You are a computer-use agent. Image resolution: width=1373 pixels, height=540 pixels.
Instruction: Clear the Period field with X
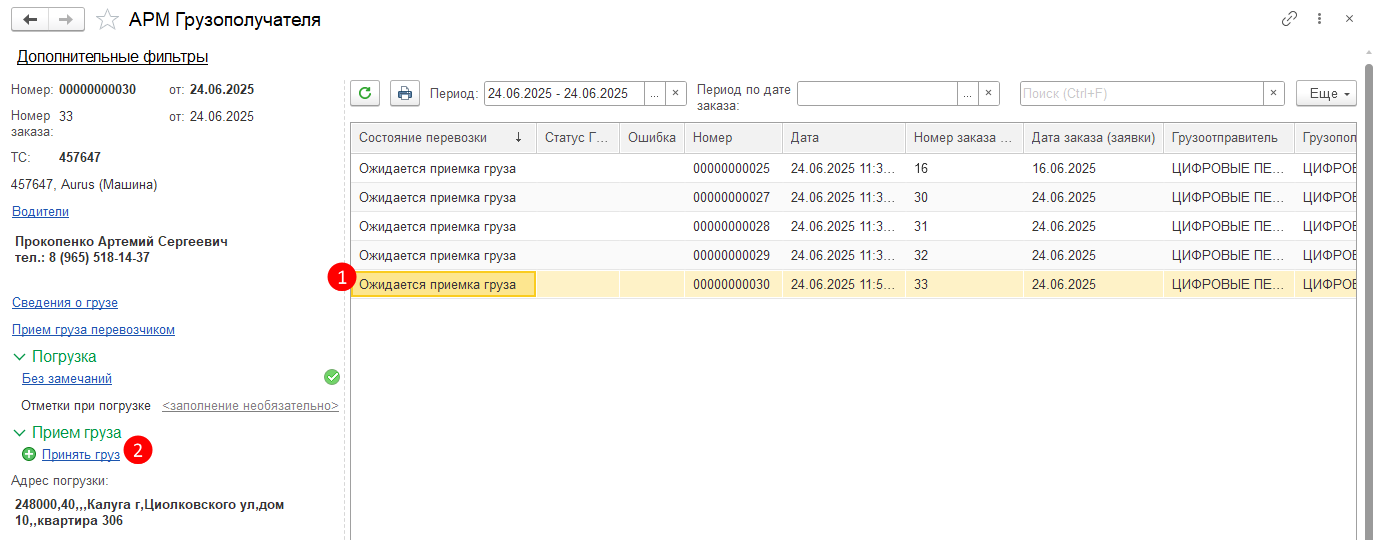pyautogui.click(x=676, y=93)
